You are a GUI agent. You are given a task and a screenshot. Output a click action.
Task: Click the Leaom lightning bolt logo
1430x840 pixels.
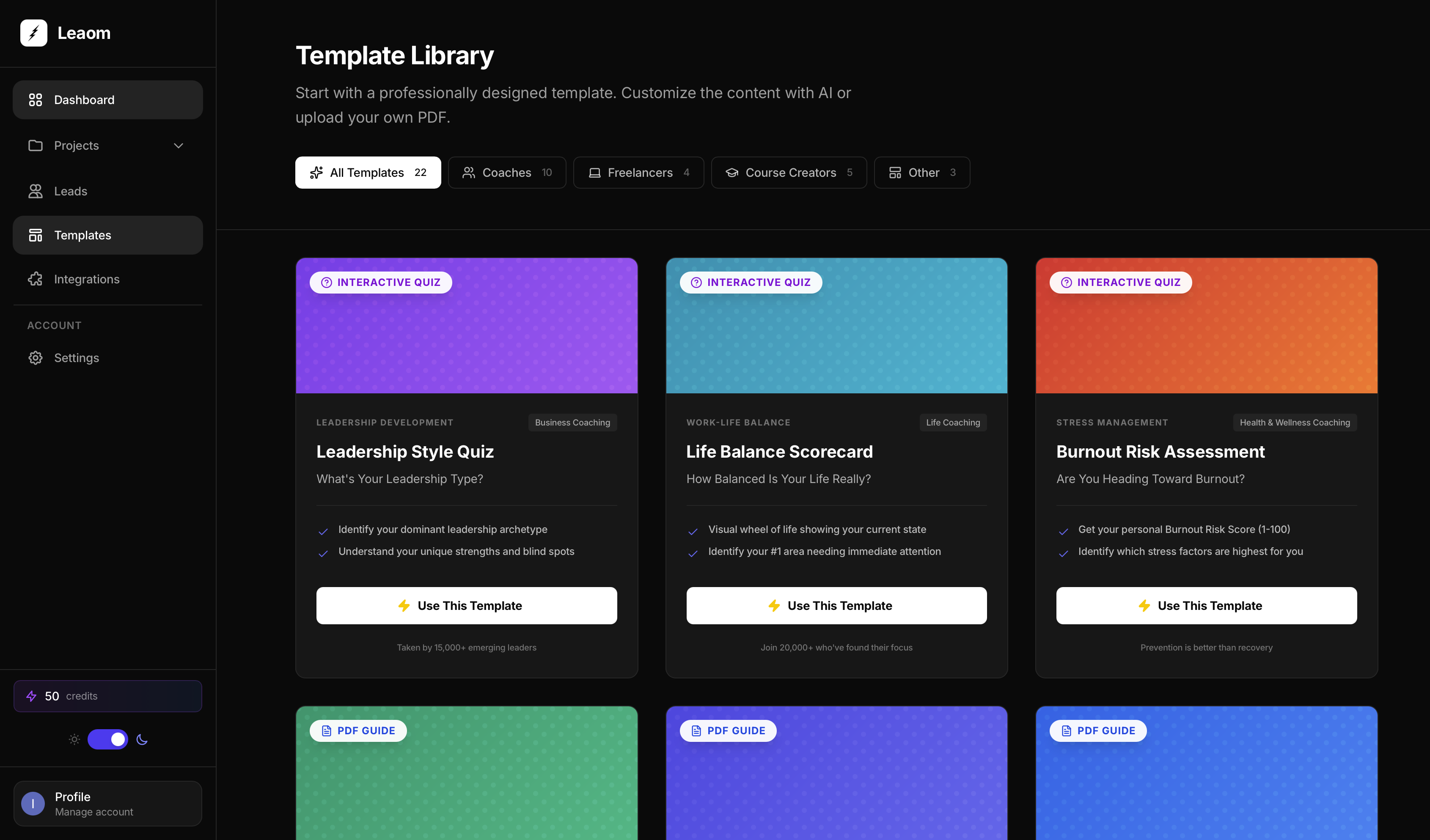point(33,33)
